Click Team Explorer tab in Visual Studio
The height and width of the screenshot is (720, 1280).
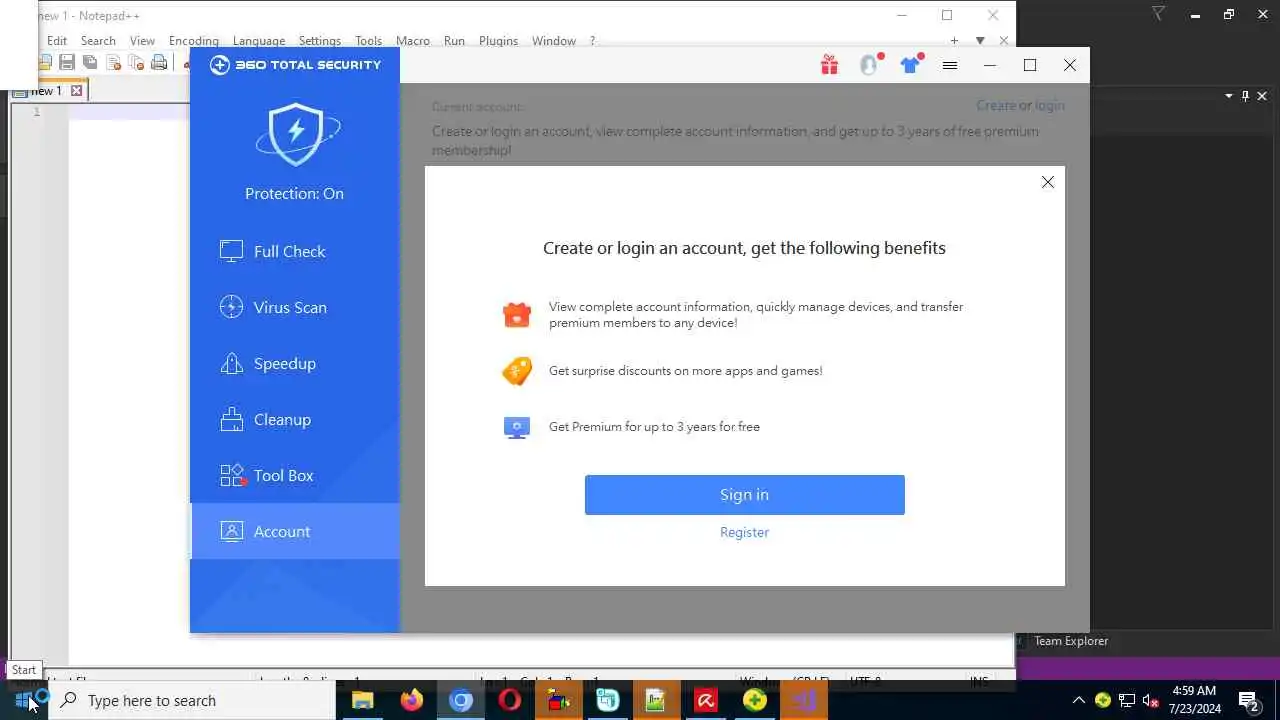pyautogui.click(x=1071, y=641)
